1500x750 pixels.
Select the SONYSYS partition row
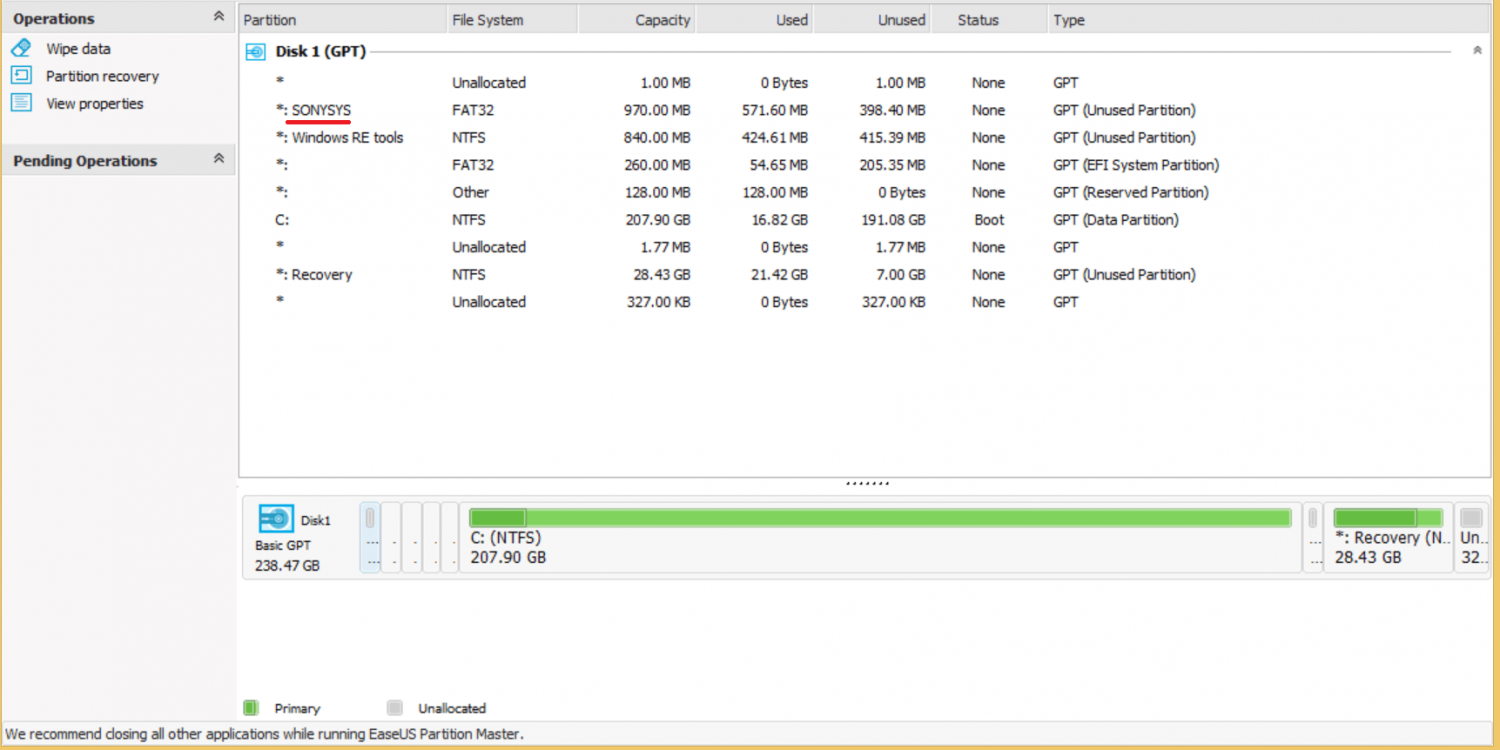(321, 110)
